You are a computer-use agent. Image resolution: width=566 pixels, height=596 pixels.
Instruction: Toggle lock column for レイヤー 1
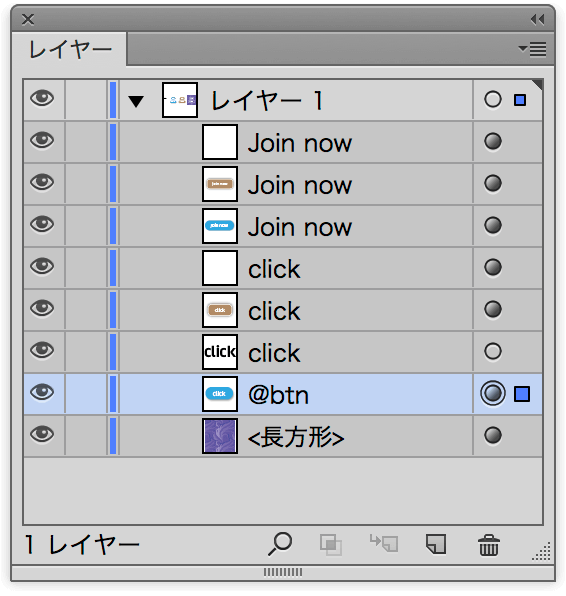[86, 100]
